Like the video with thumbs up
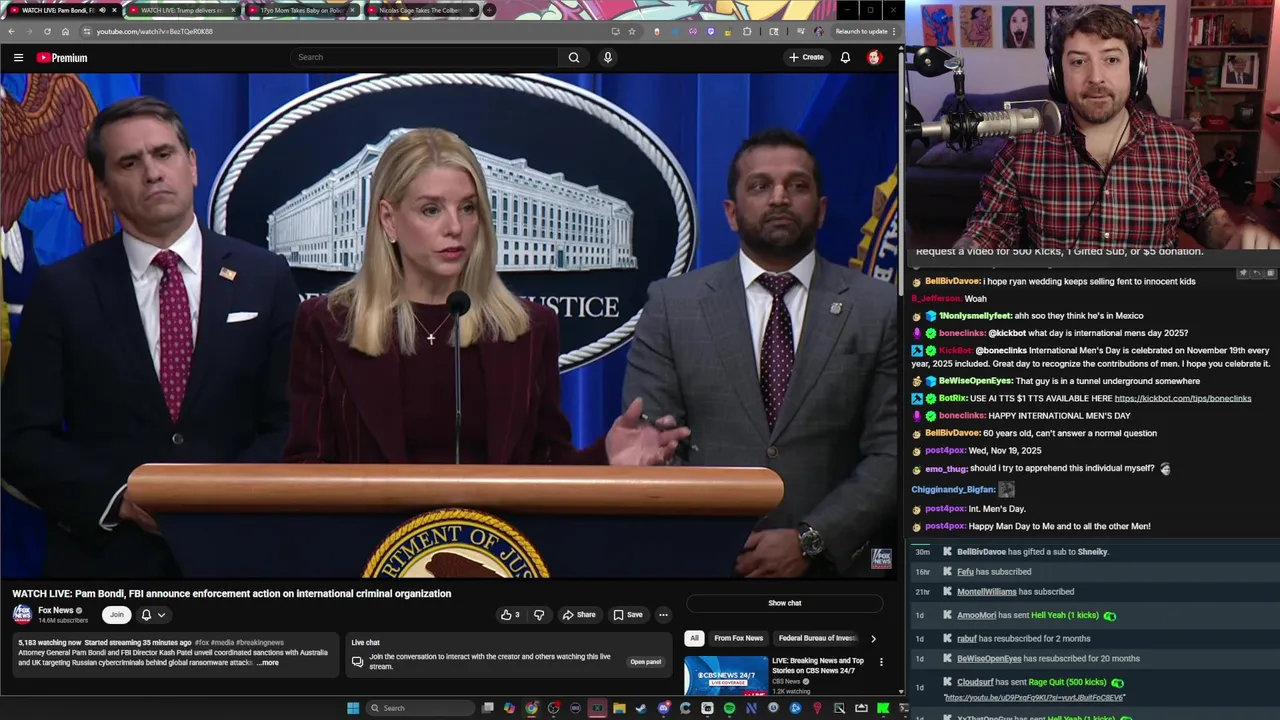Viewport: 1280px width, 720px height. (x=510, y=614)
